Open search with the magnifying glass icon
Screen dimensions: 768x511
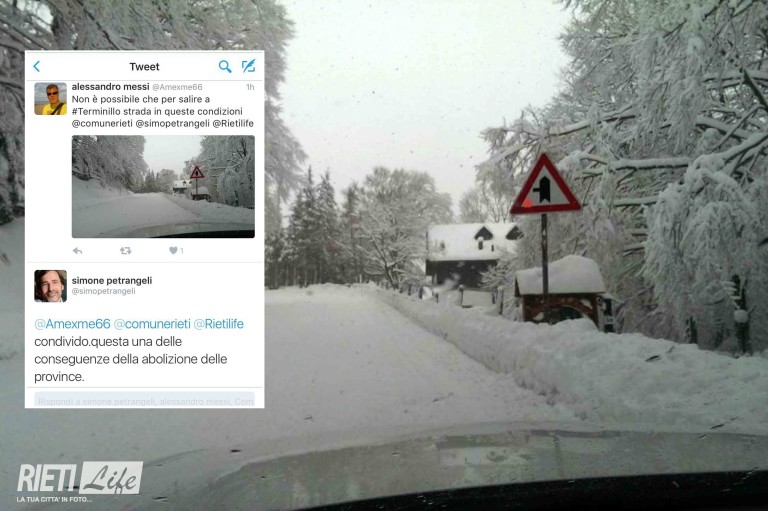[x=225, y=67]
